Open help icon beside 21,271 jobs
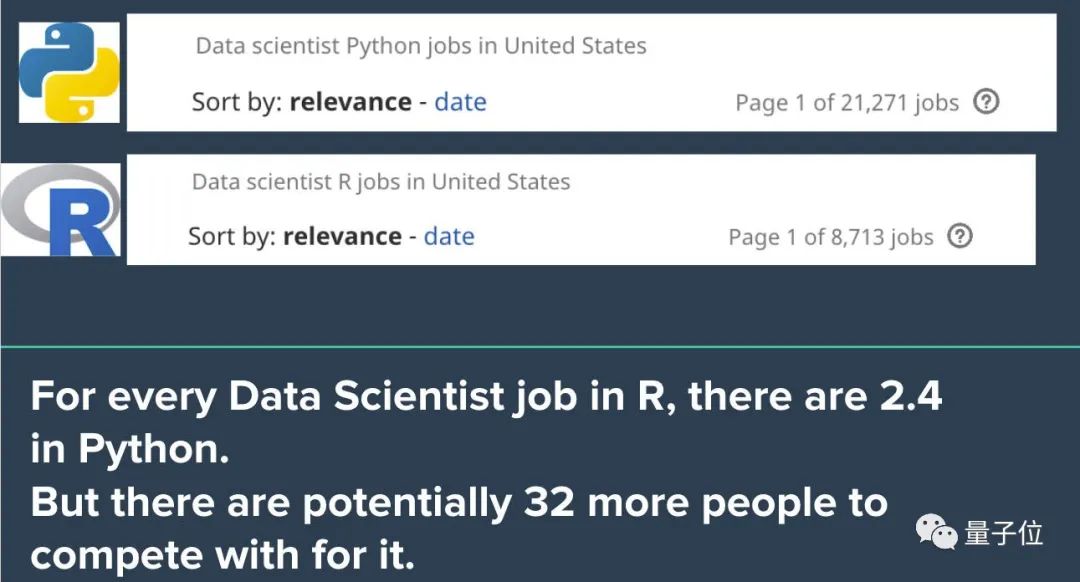The image size is (1080, 582). [x=986, y=101]
